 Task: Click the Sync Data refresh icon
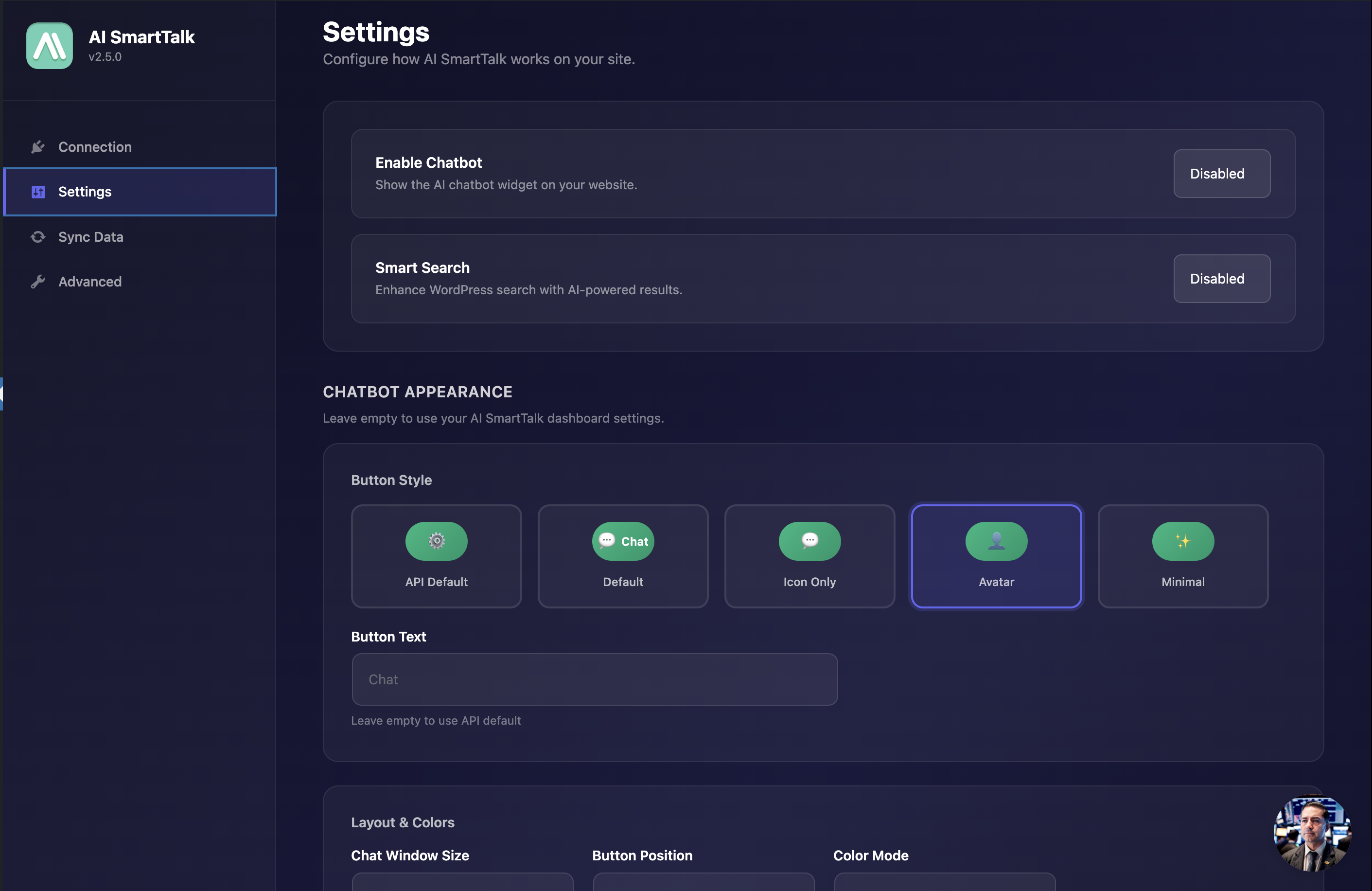[38, 236]
